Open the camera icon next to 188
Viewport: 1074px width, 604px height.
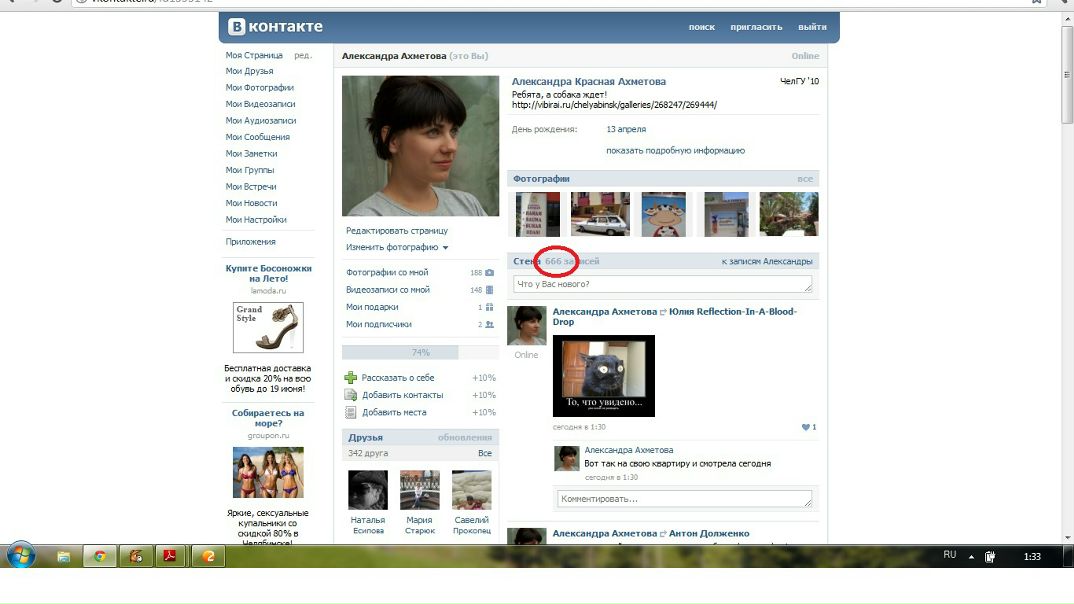pos(489,273)
